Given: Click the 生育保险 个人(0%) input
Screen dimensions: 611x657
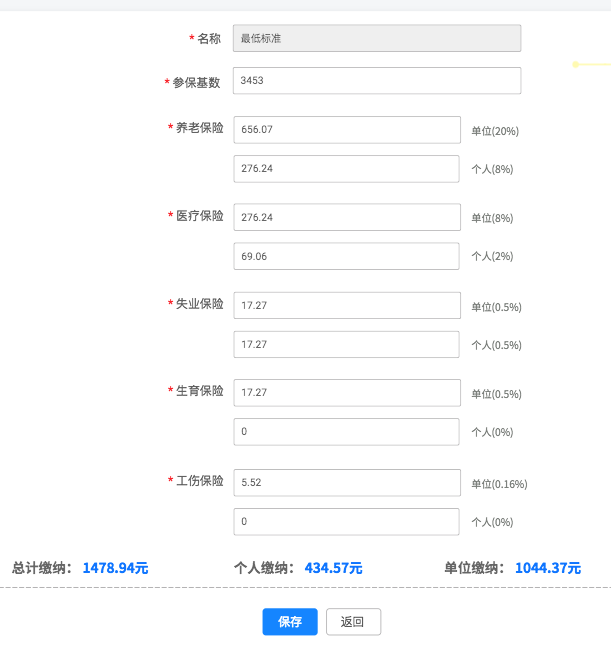Looking at the screenshot, I should tap(346, 432).
